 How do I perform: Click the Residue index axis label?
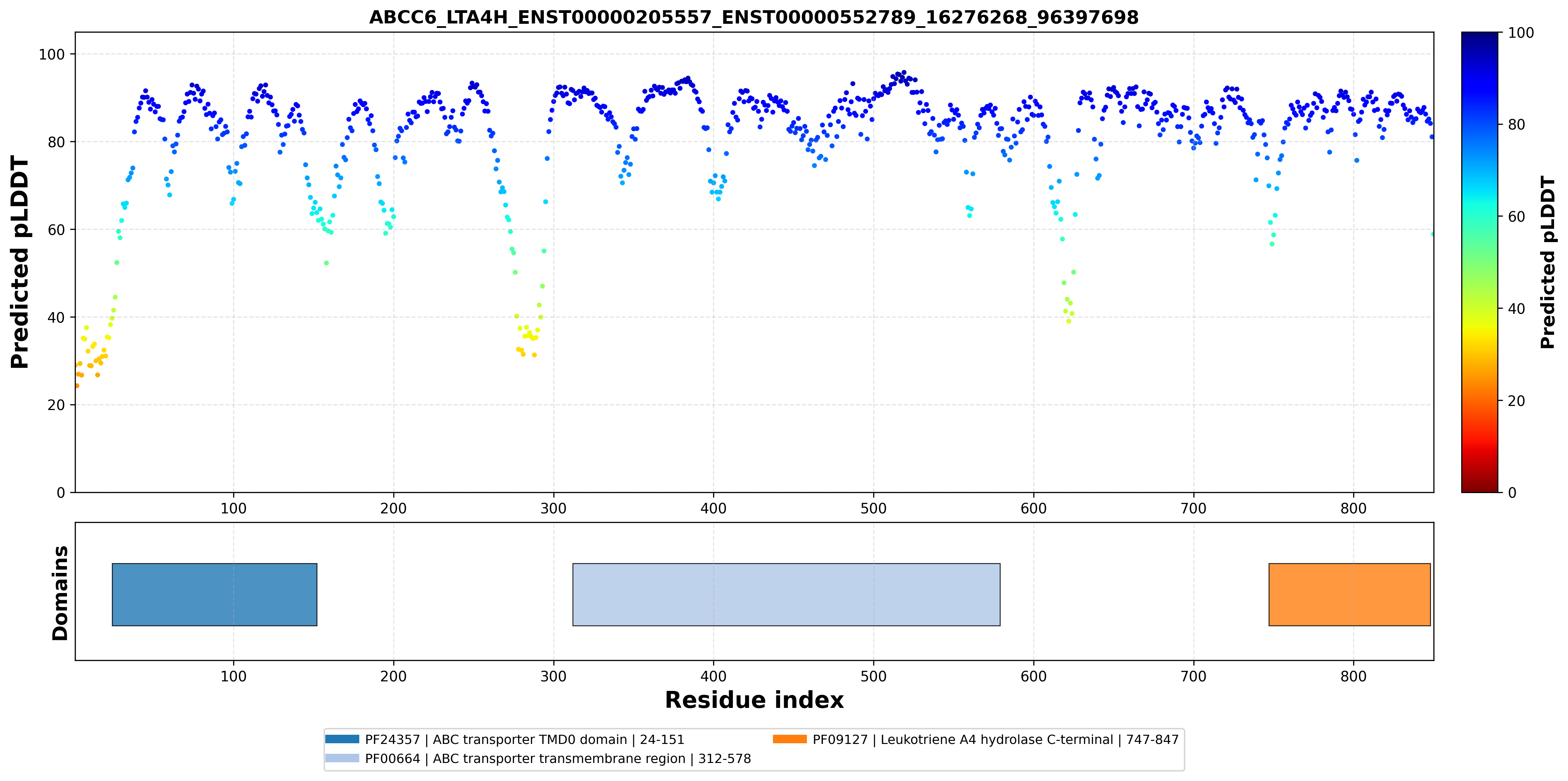754,699
